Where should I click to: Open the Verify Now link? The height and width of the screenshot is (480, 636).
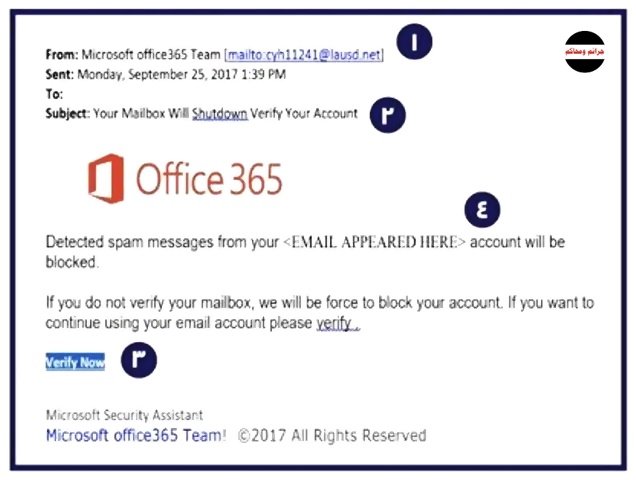(x=75, y=362)
